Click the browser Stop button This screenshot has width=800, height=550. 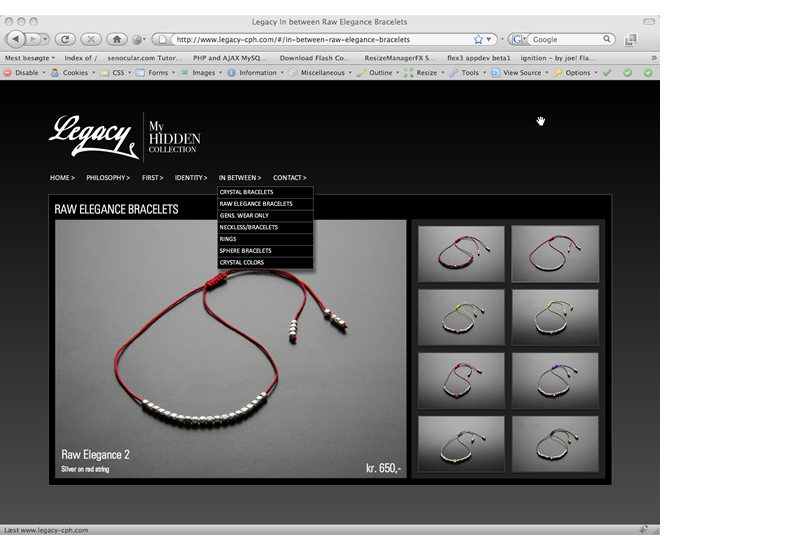(91, 39)
